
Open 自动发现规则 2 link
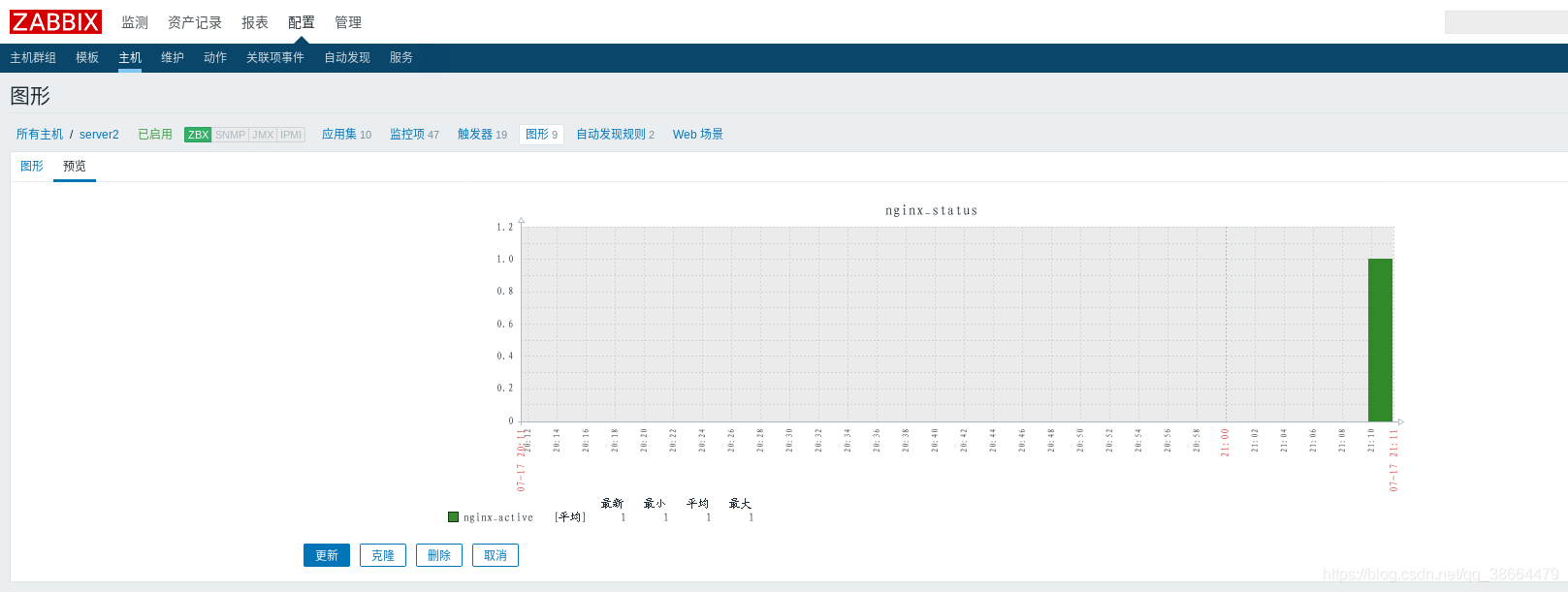click(615, 135)
